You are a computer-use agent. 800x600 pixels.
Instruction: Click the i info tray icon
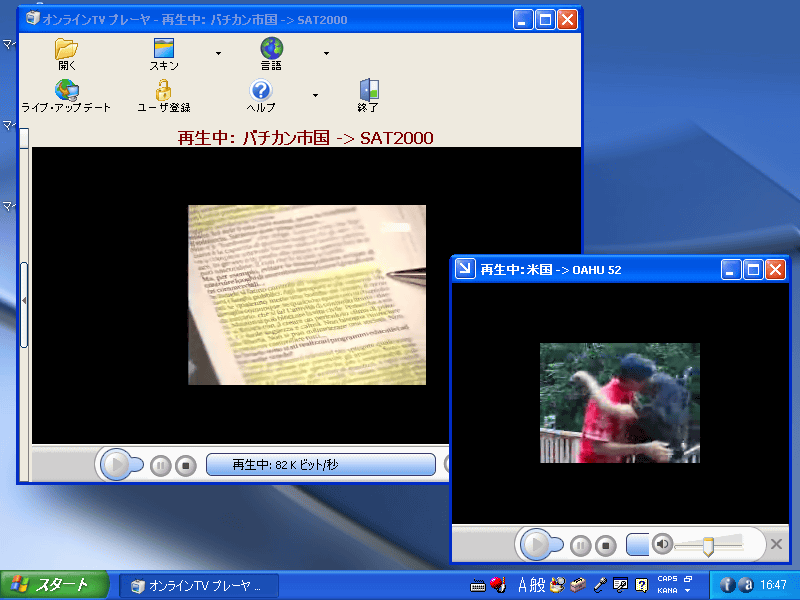(x=727, y=585)
